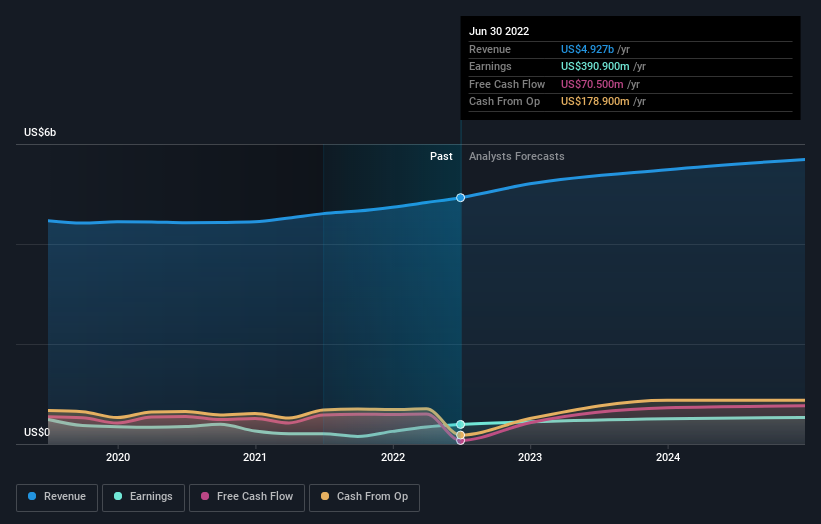Screen dimensions: 821x524
Task: Toggle the Cash From Op legend button
Action: coord(364,497)
